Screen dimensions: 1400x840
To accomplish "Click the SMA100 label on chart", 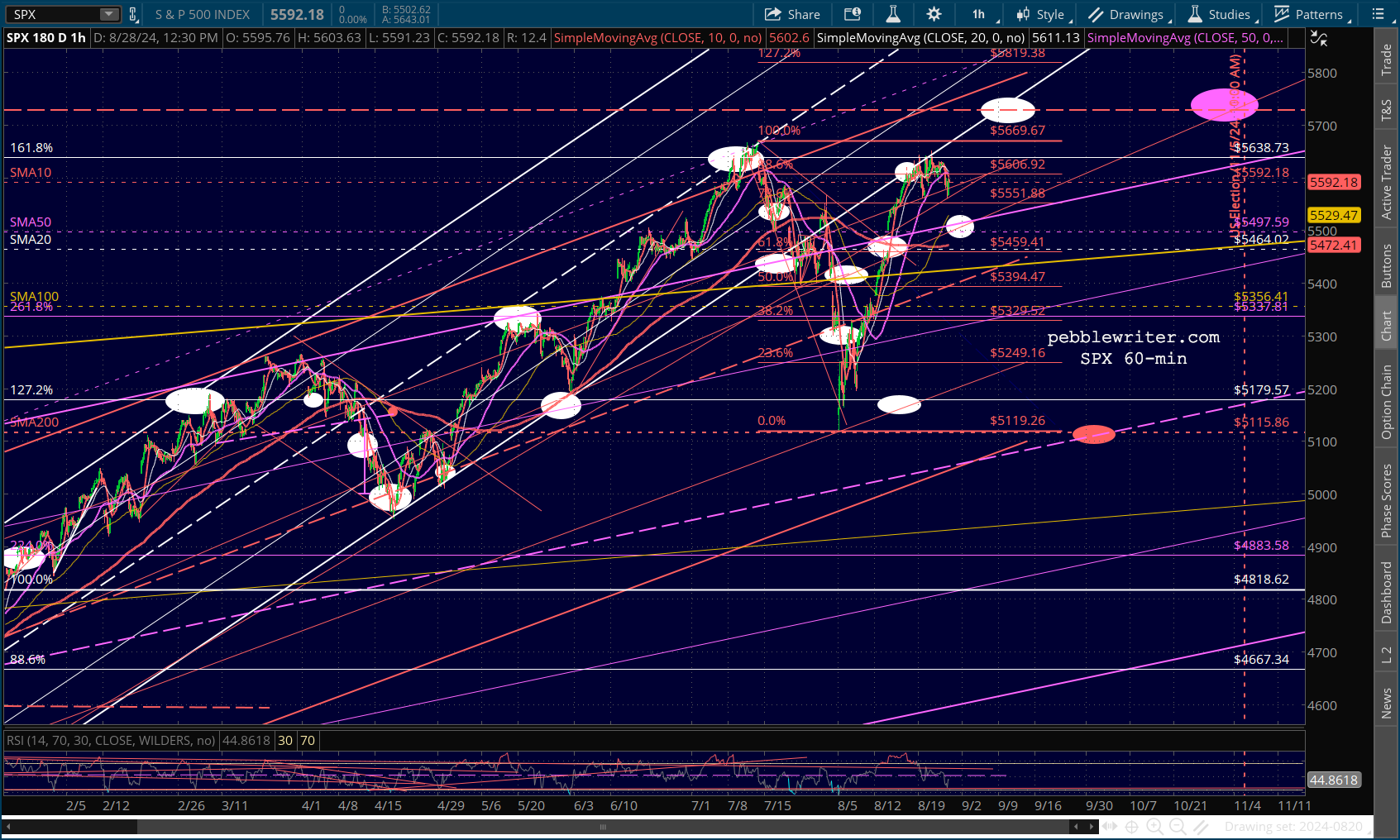I will (35, 296).
